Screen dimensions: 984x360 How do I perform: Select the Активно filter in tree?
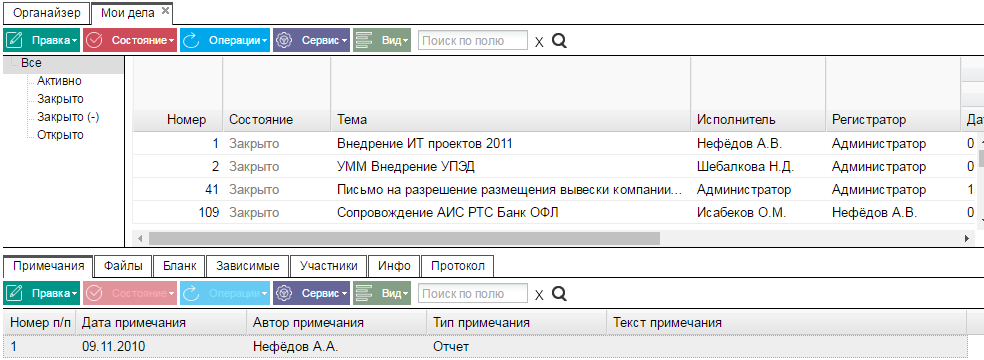(59, 81)
